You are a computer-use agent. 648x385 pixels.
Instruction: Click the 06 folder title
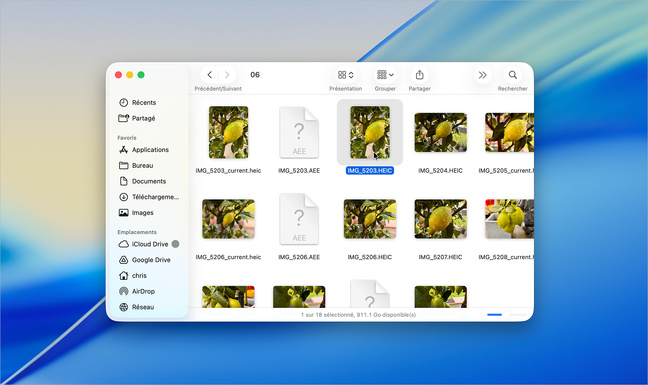click(x=255, y=75)
